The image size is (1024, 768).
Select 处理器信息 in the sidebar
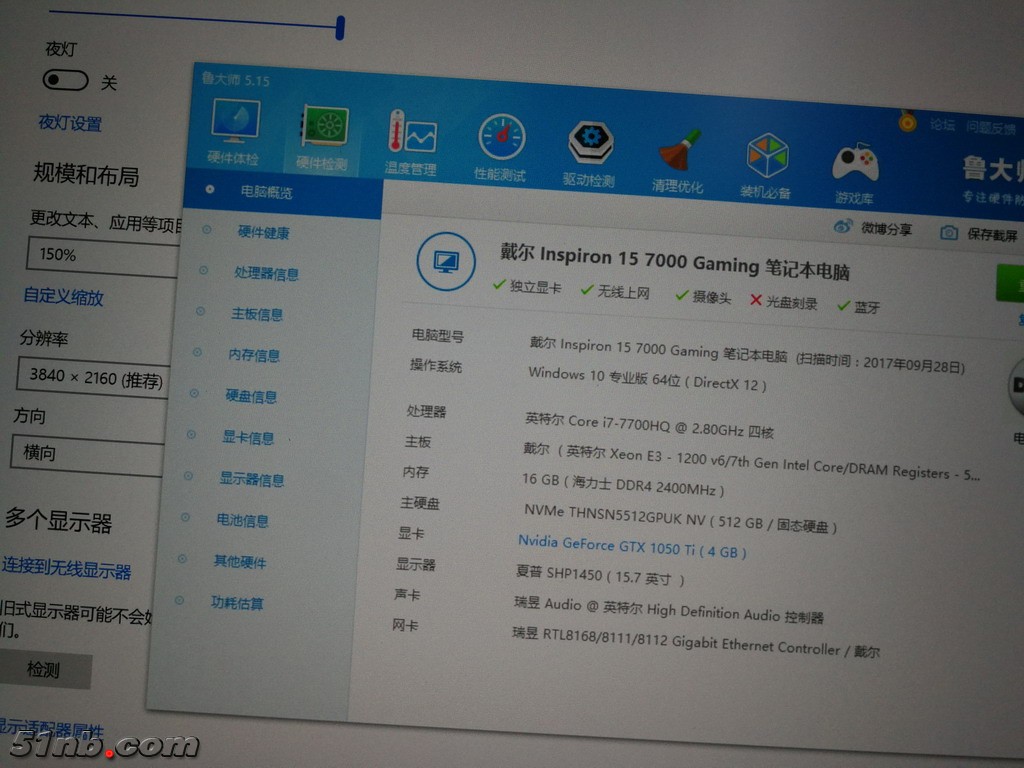[x=266, y=274]
